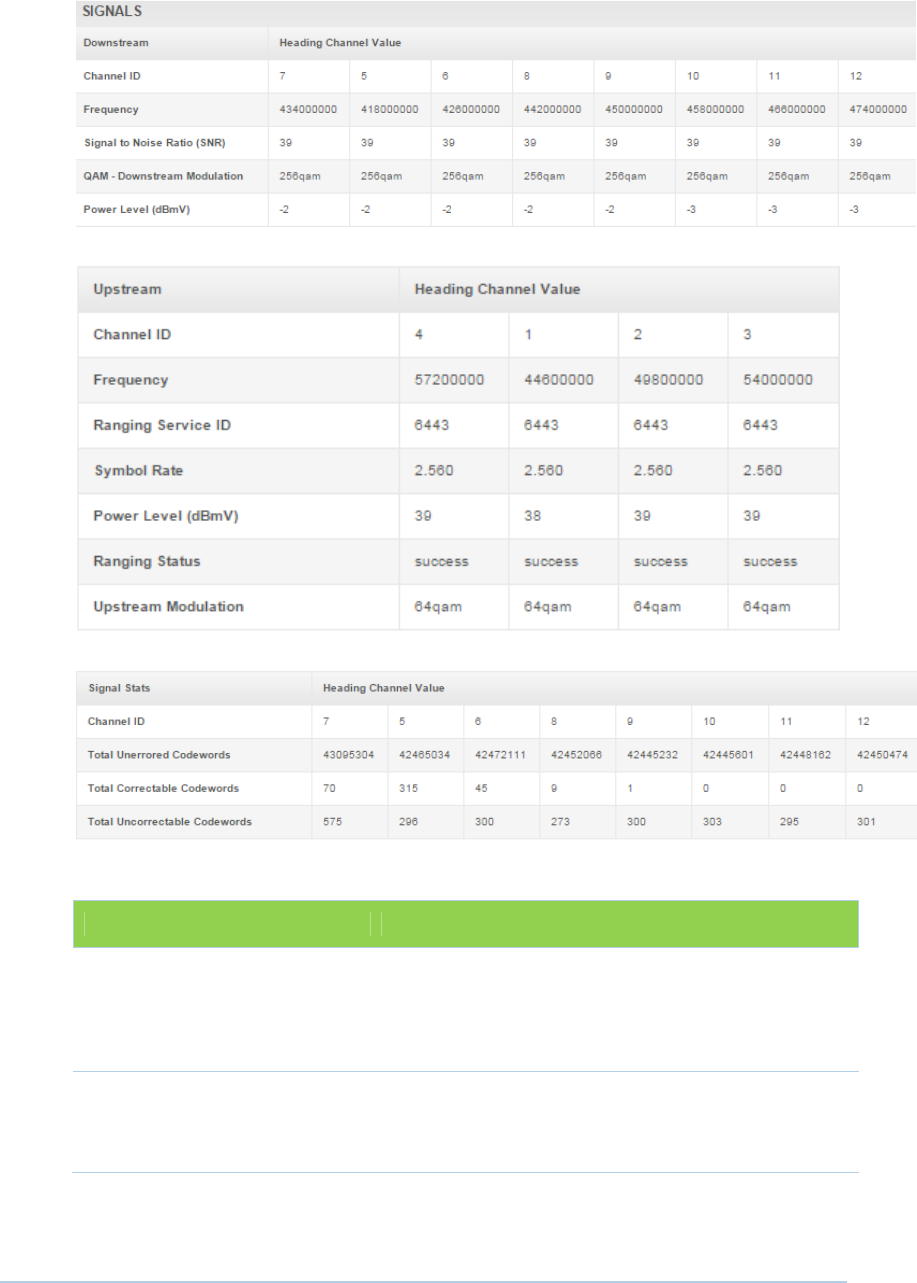917x1283 pixels.
Task: Select unerrored codewords value 42472111
Action: point(502,754)
